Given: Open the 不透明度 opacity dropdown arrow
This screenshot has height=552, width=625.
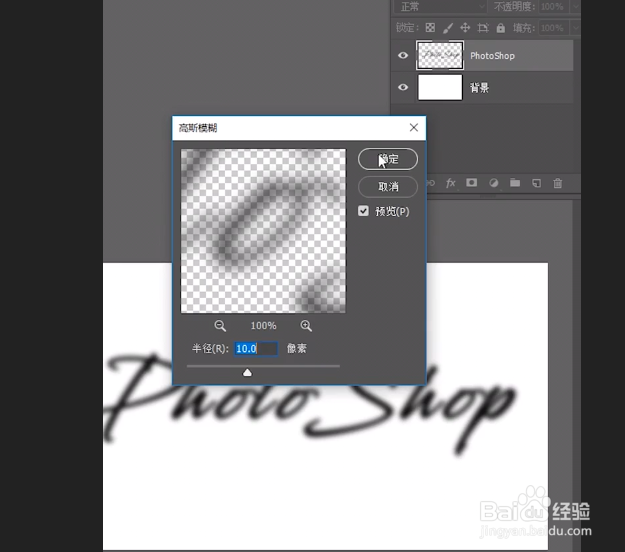Looking at the screenshot, I should pos(575,7).
